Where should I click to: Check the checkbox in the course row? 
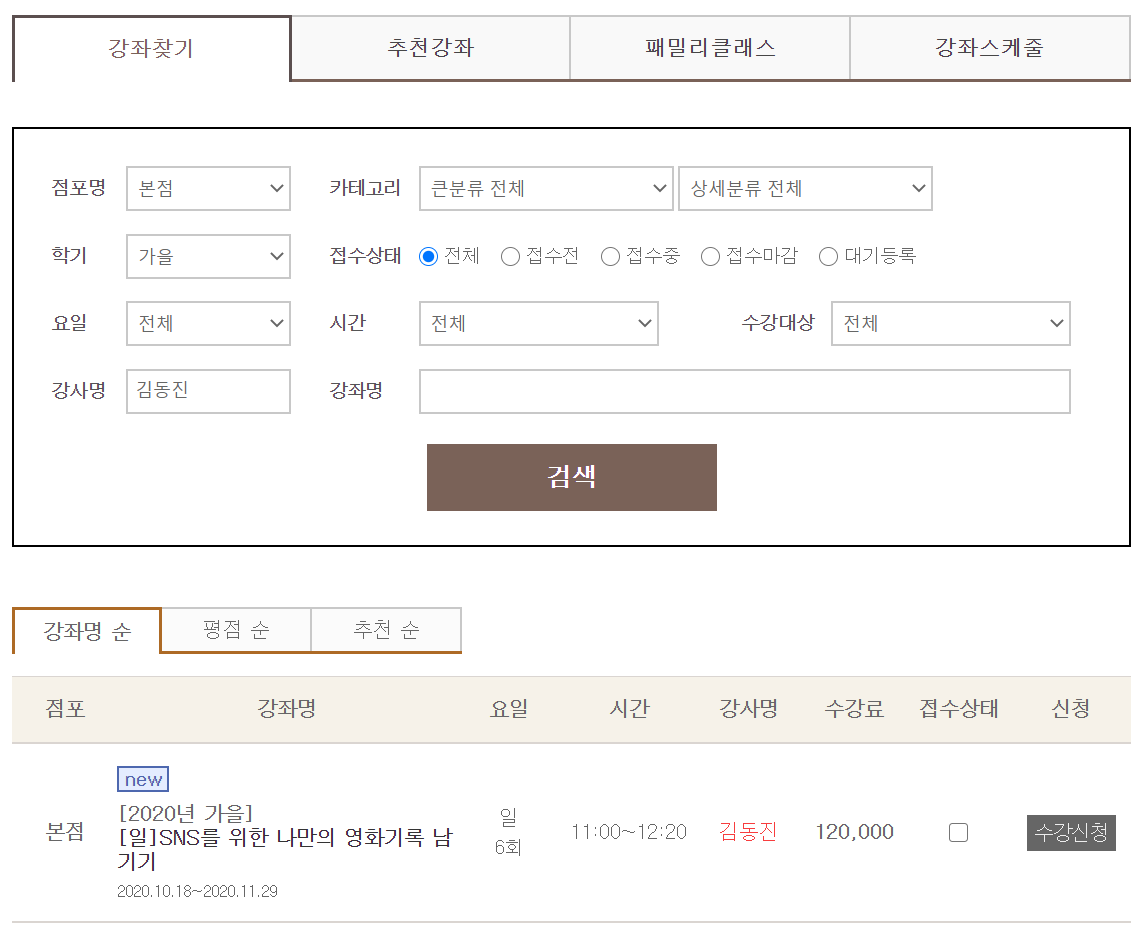pyautogui.click(x=957, y=831)
